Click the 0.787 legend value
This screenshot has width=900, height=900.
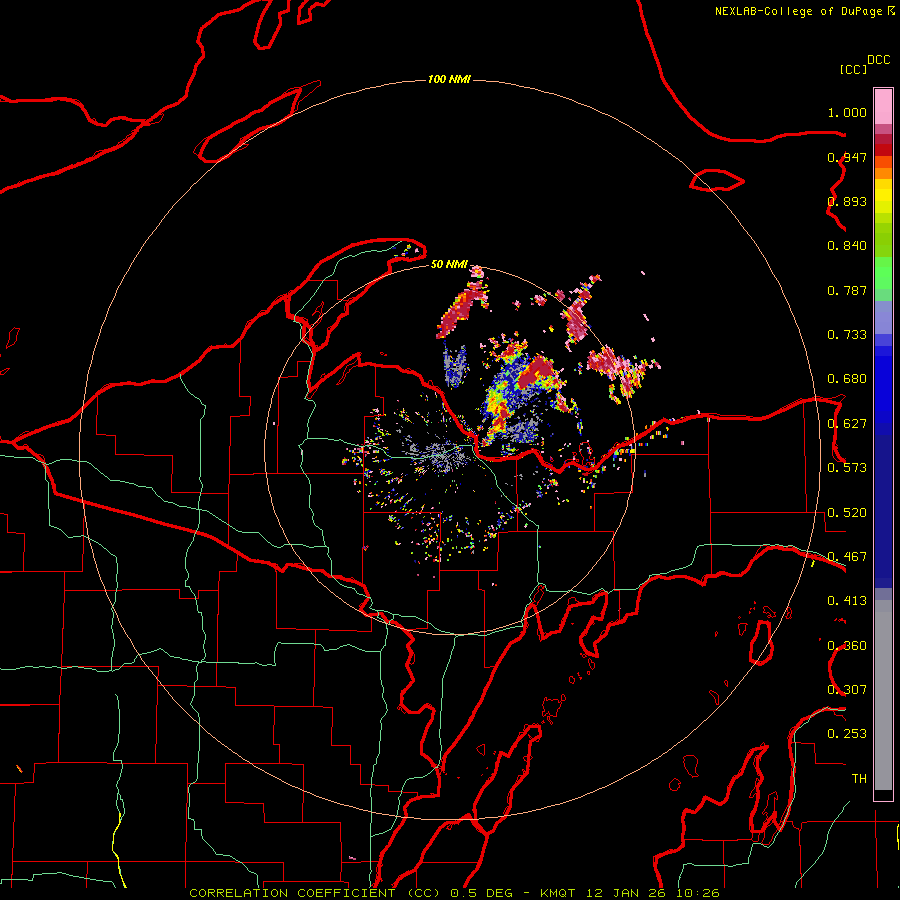coord(847,290)
